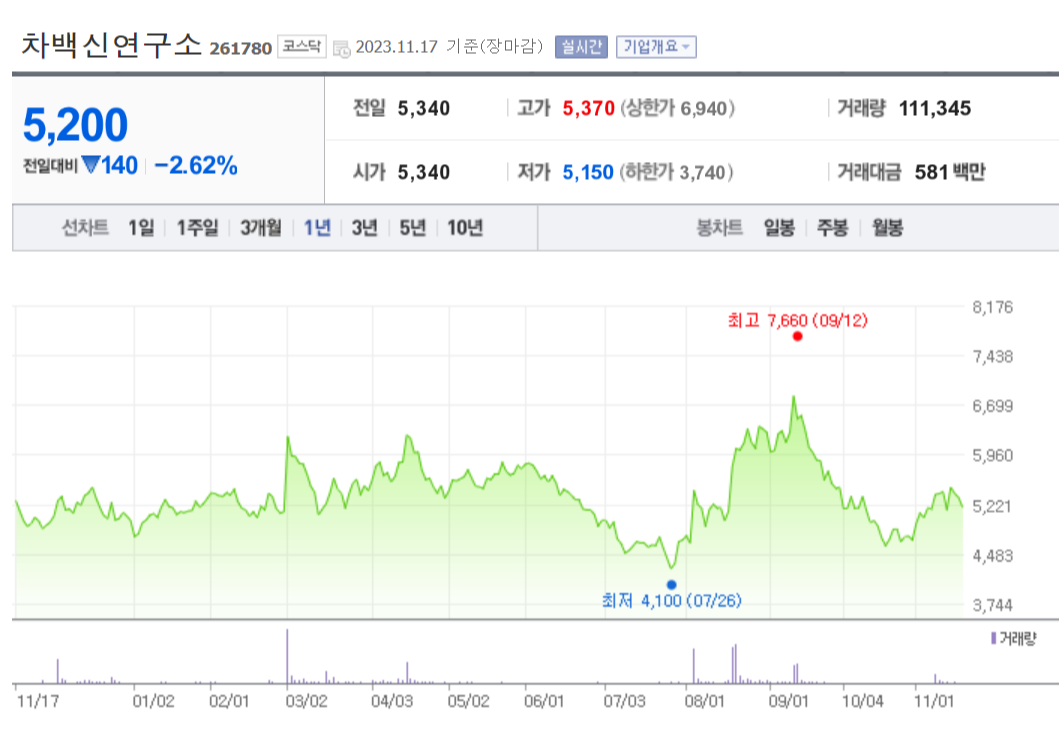Viewport: 1059px width, 742px height.
Task: Click the blue 최저 4,100 marker dot
Action: point(671,585)
